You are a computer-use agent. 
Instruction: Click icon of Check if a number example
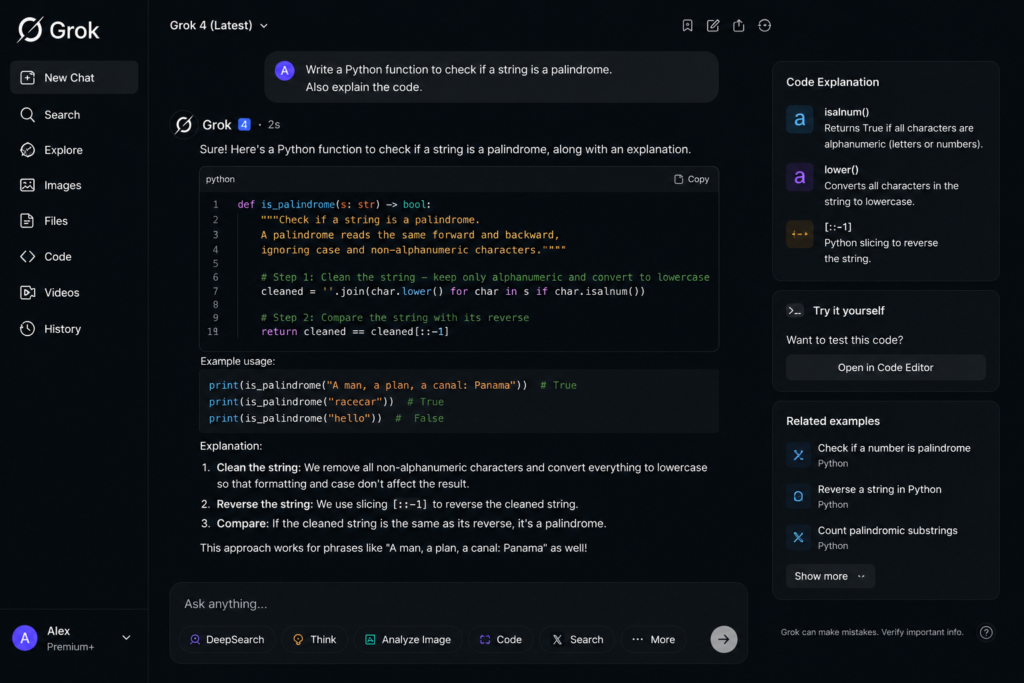798,455
